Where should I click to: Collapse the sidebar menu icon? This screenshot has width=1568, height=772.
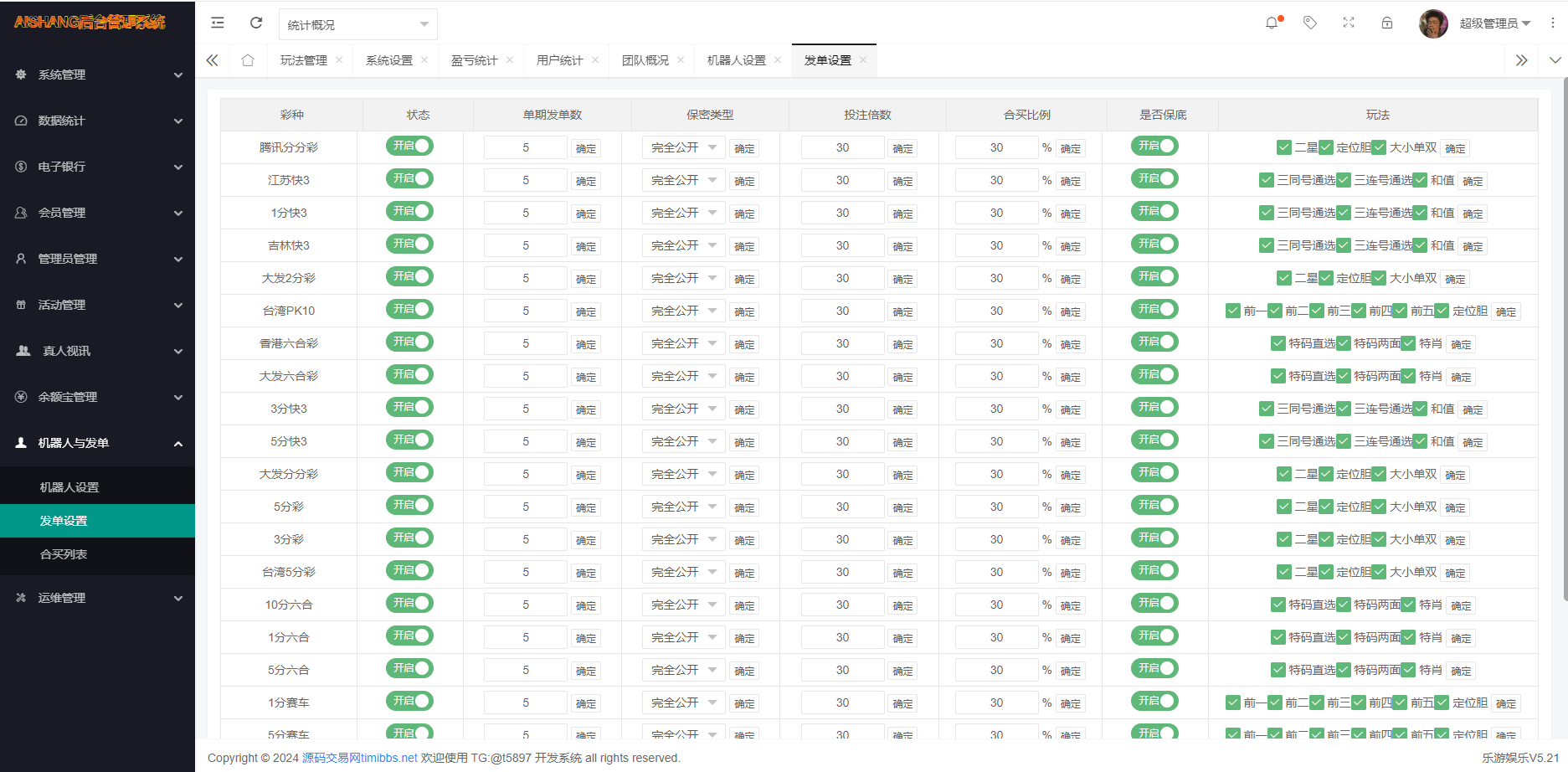217,23
